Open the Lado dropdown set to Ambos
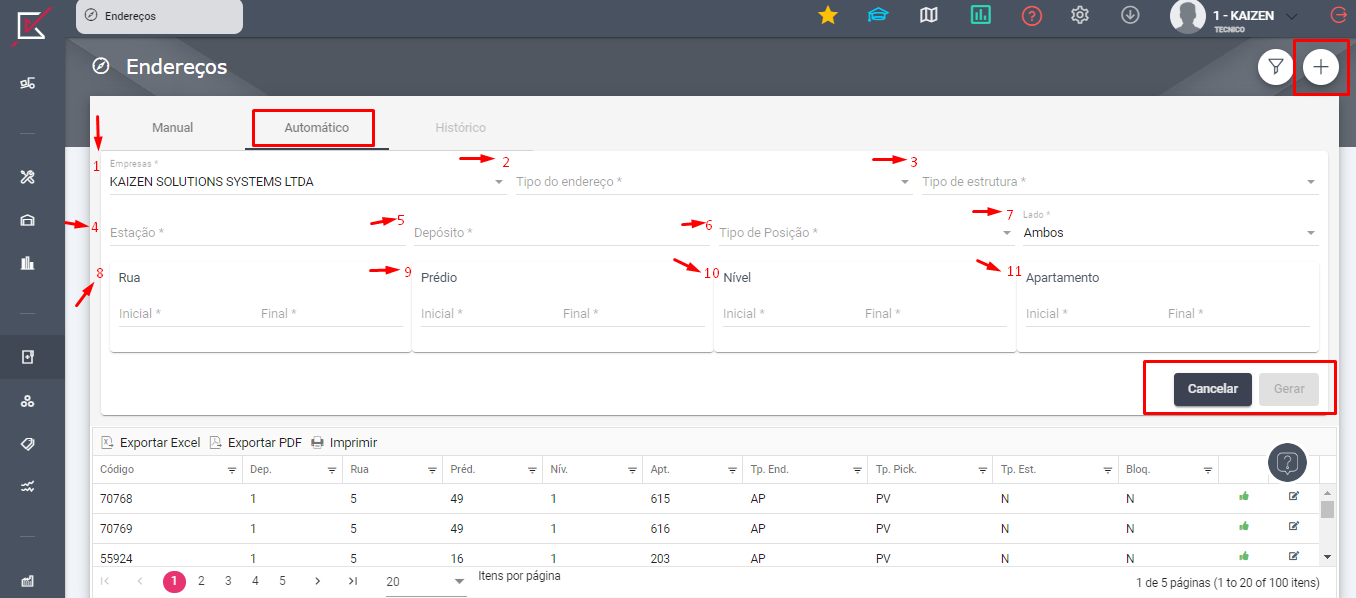 [1171, 233]
